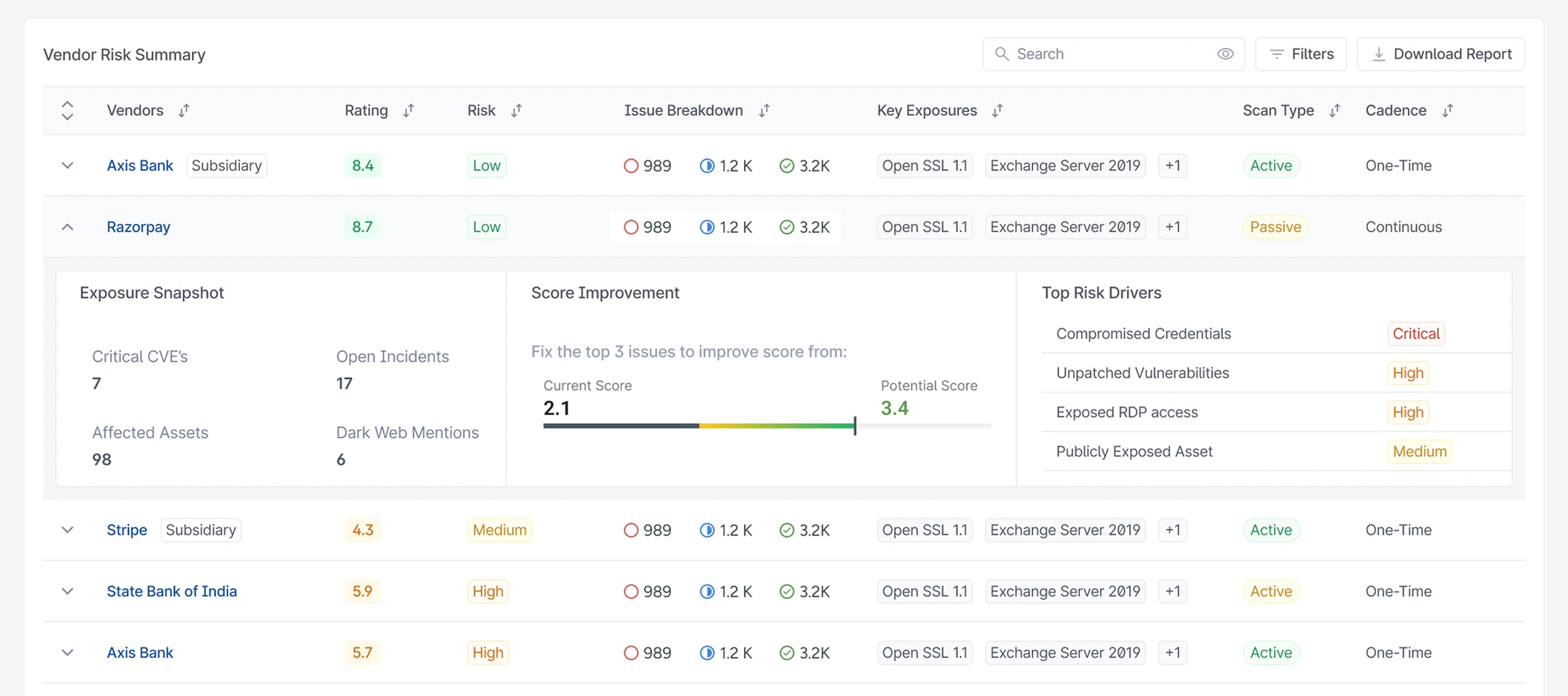Image resolution: width=1568 pixels, height=696 pixels.
Task: Open Axis Bank link with Subsidiary tag
Action: [x=140, y=166]
